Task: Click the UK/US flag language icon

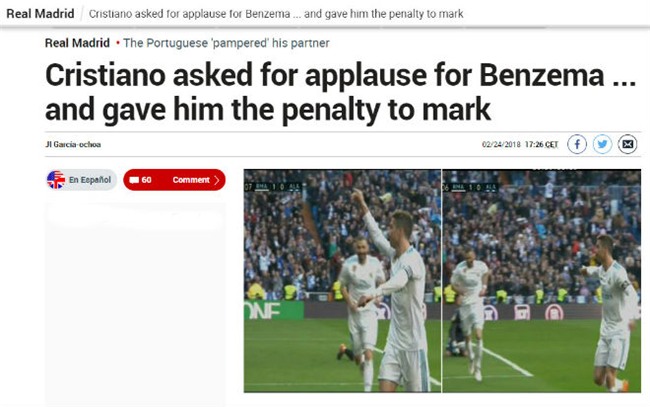Action: pos(56,180)
